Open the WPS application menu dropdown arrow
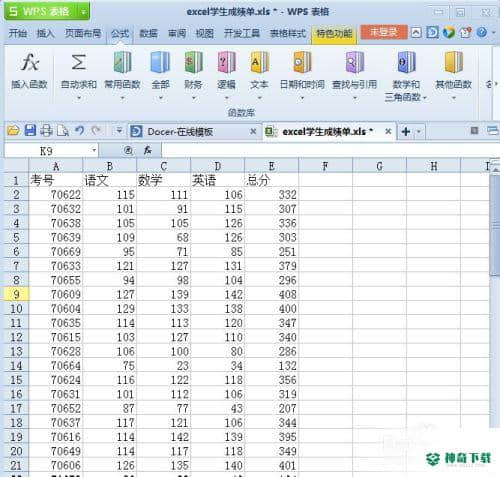This screenshot has height=477, width=500. click(x=83, y=12)
